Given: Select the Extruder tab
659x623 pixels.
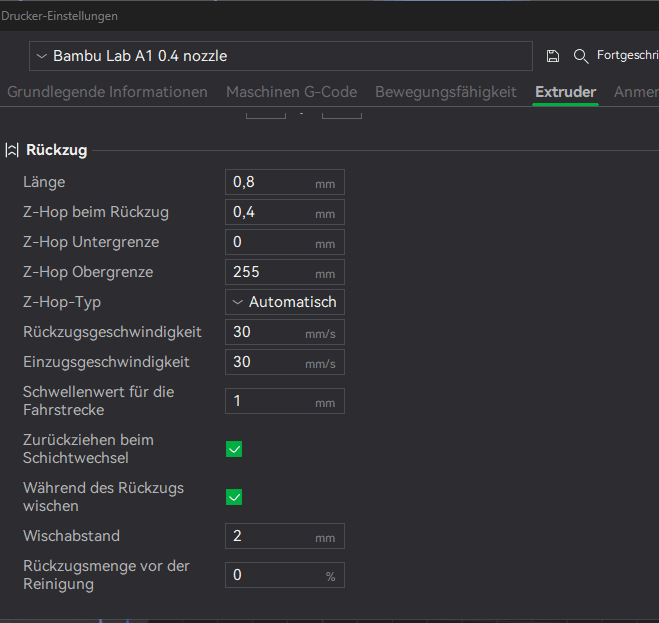Looking at the screenshot, I should coord(565,92).
